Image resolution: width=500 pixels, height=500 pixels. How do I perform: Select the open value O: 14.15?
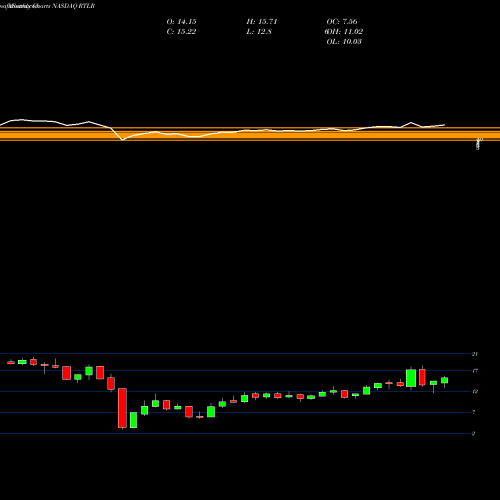coord(181,22)
